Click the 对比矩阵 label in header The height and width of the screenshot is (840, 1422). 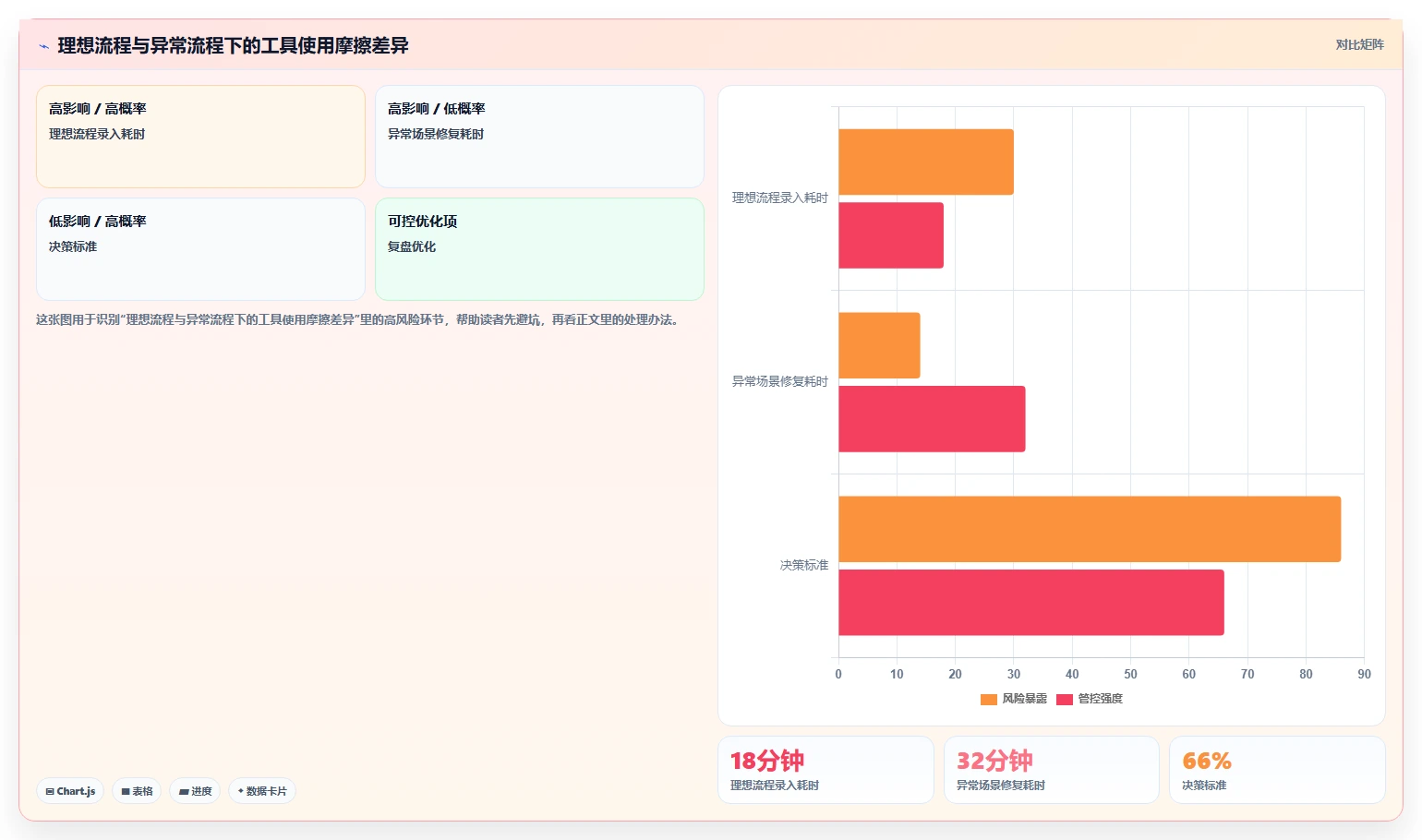(1359, 44)
